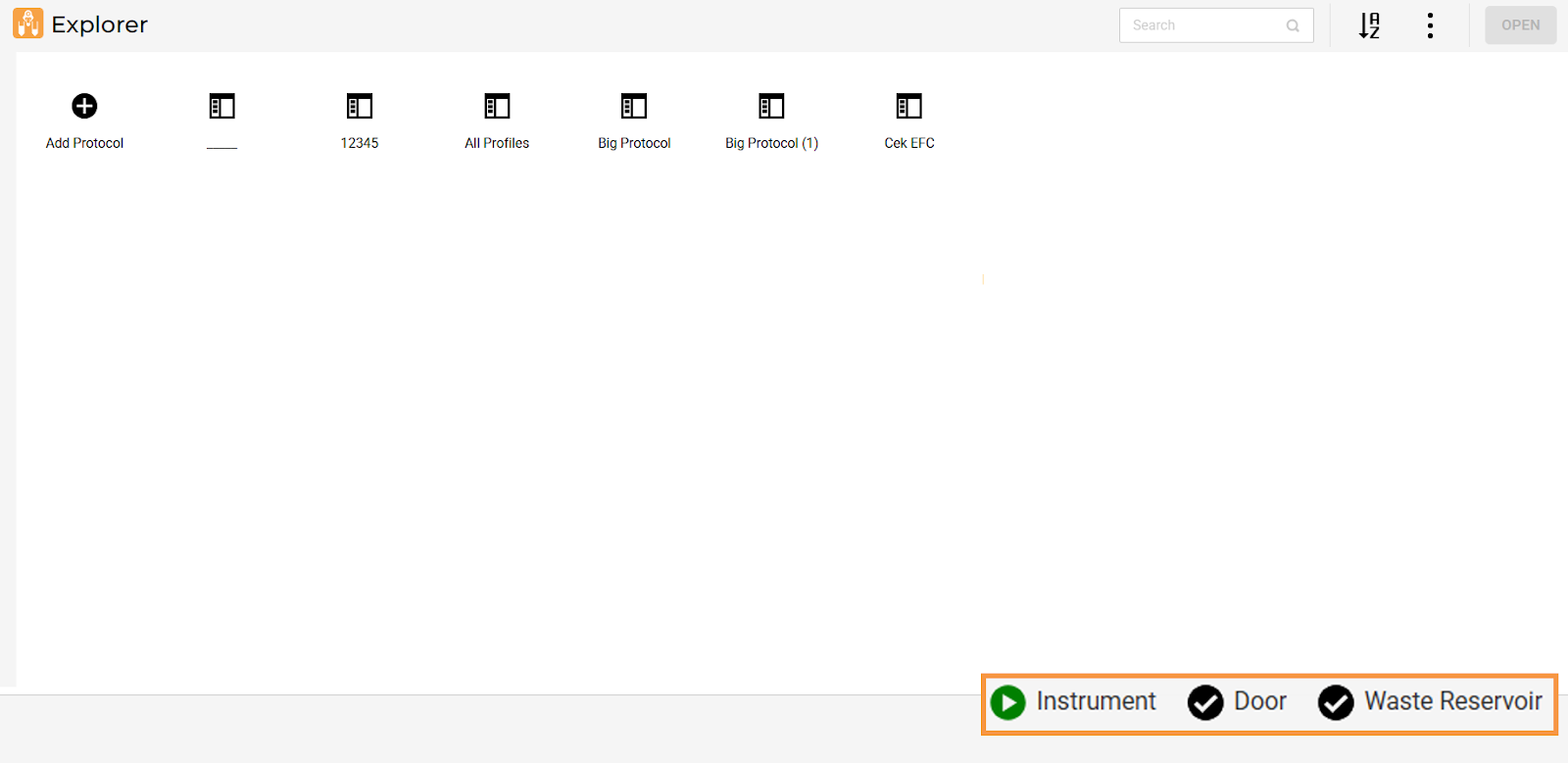The height and width of the screenshot is (763, 1568).
Task: Click the Waste Reservoir status label
Action: 1452,701
